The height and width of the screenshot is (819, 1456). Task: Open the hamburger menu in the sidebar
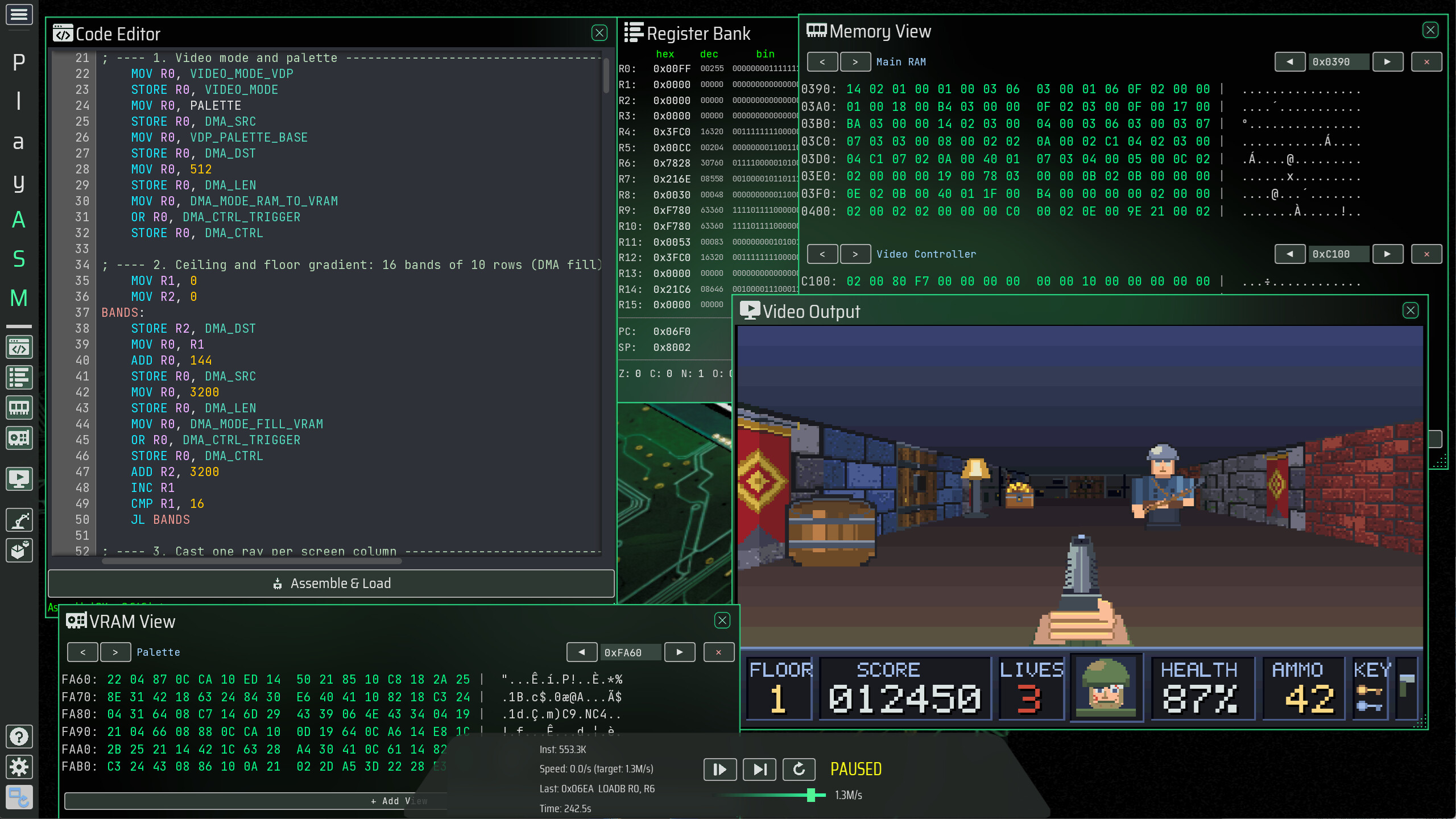coord(19,14)
